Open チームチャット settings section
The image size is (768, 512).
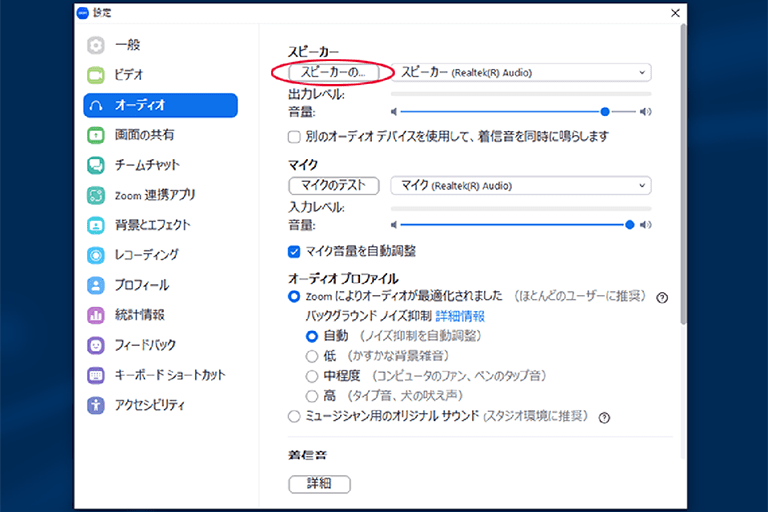160,165
